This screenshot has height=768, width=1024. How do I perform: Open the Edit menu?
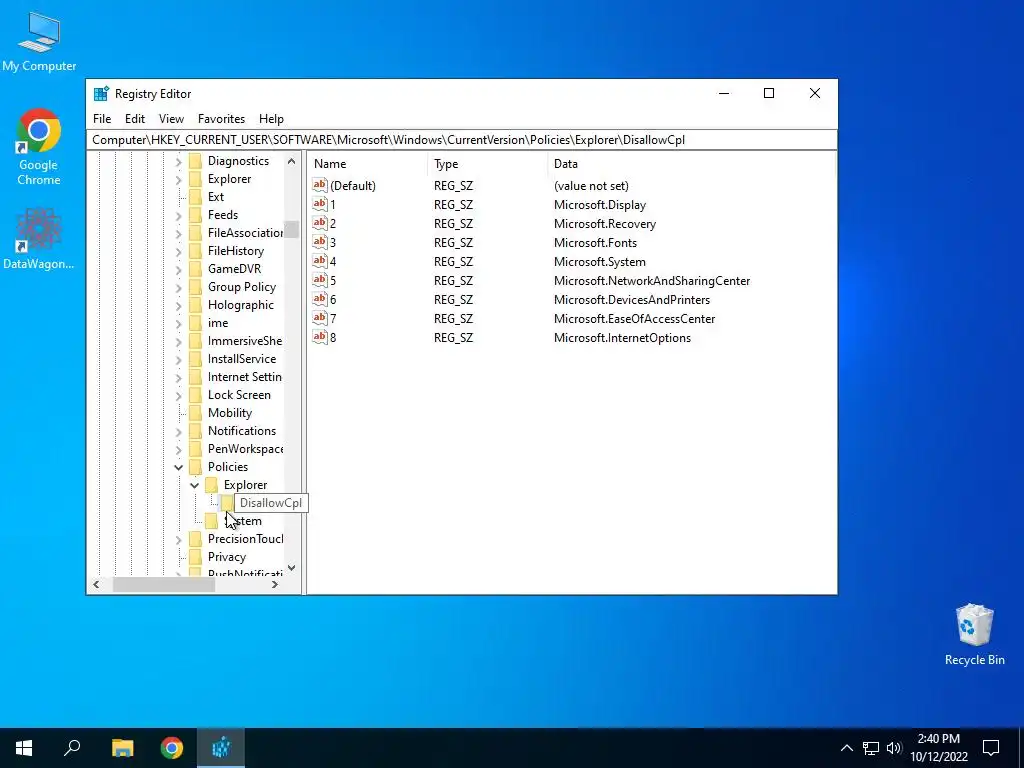click(135, 119)
